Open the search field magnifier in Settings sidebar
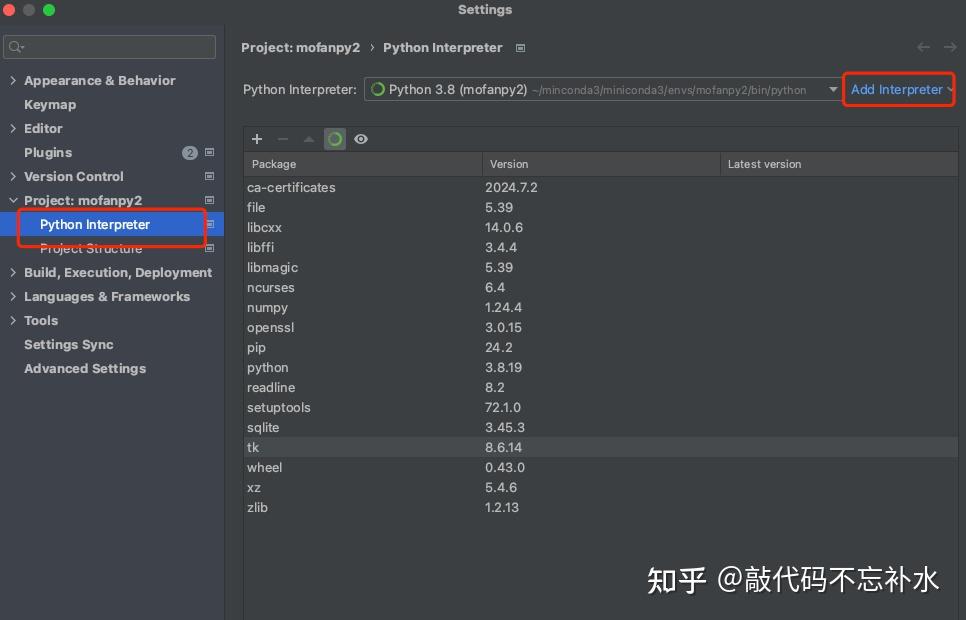The image size is (966, 620). pyautogui.click(x=14, y=46)
